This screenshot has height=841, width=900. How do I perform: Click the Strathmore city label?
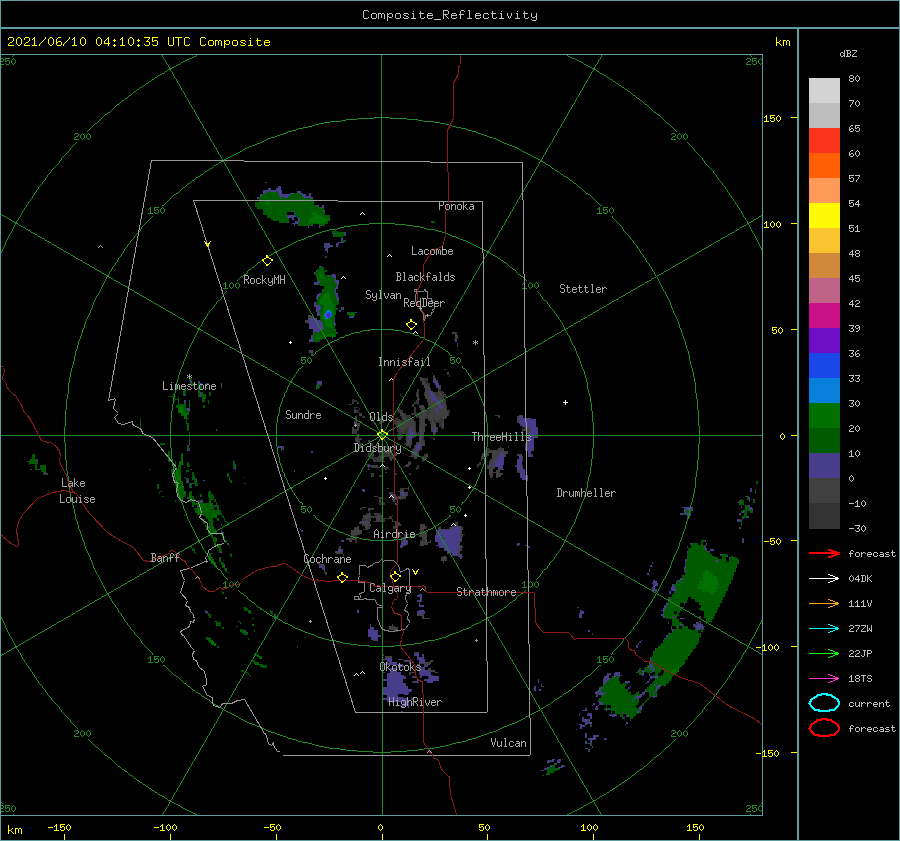point(486,592)
